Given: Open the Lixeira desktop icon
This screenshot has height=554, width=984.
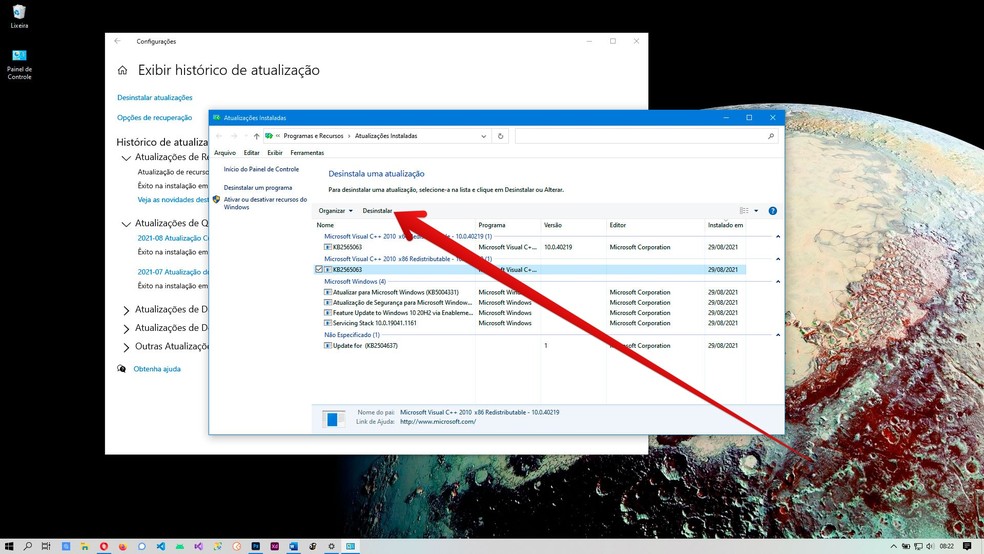Looking at the screenshot, I should coord(19,16).
